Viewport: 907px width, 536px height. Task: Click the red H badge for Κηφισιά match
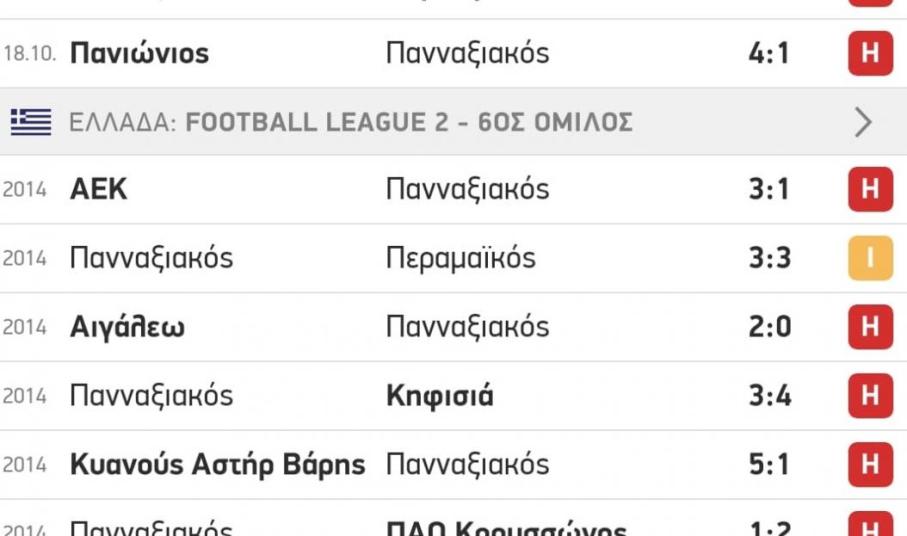[869, 397]
